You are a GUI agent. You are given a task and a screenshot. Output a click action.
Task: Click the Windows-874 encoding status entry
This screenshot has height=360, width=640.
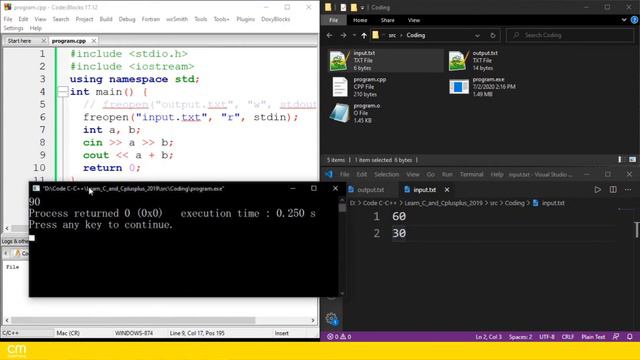point(133,333)
